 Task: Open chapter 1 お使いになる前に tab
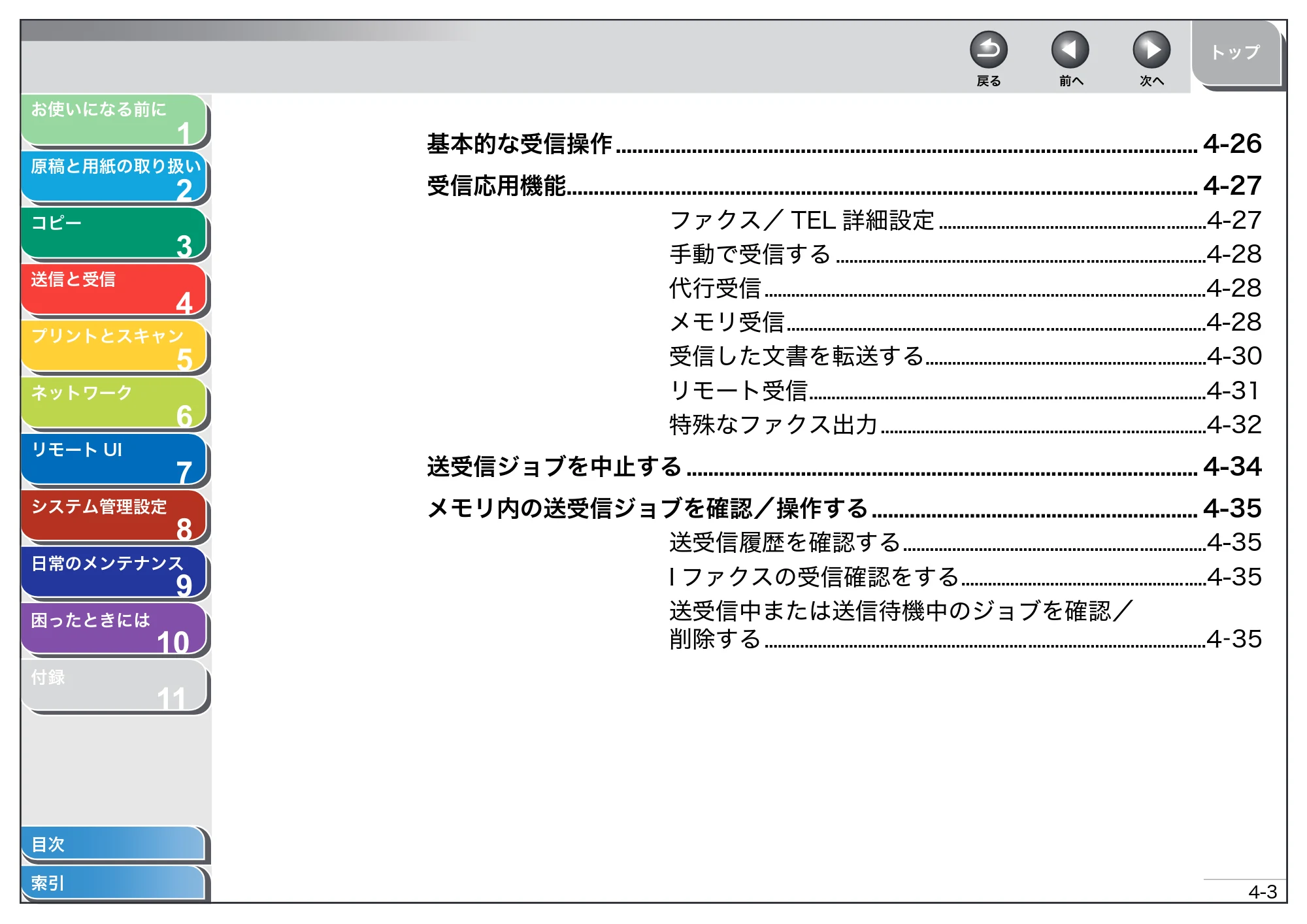[x=114, y=120]
